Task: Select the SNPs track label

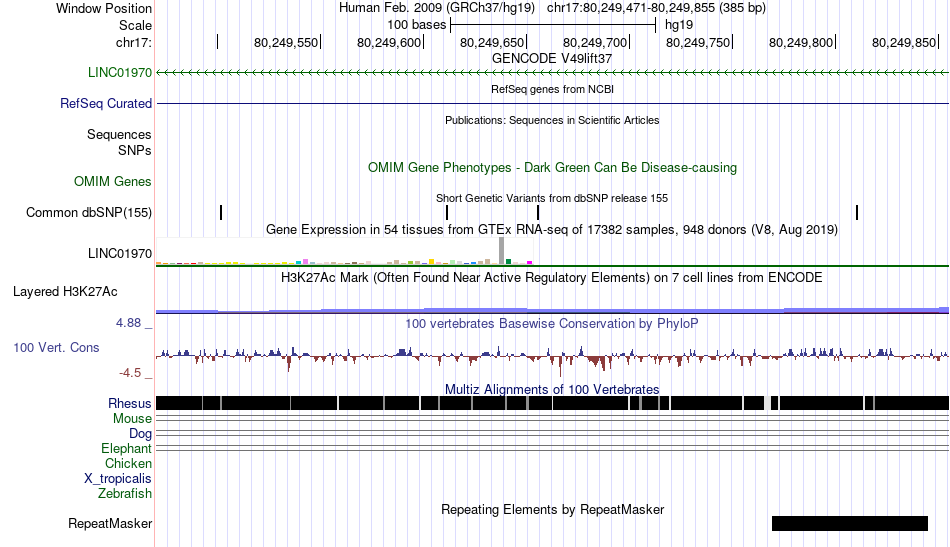Action: (x=135, y=150)
